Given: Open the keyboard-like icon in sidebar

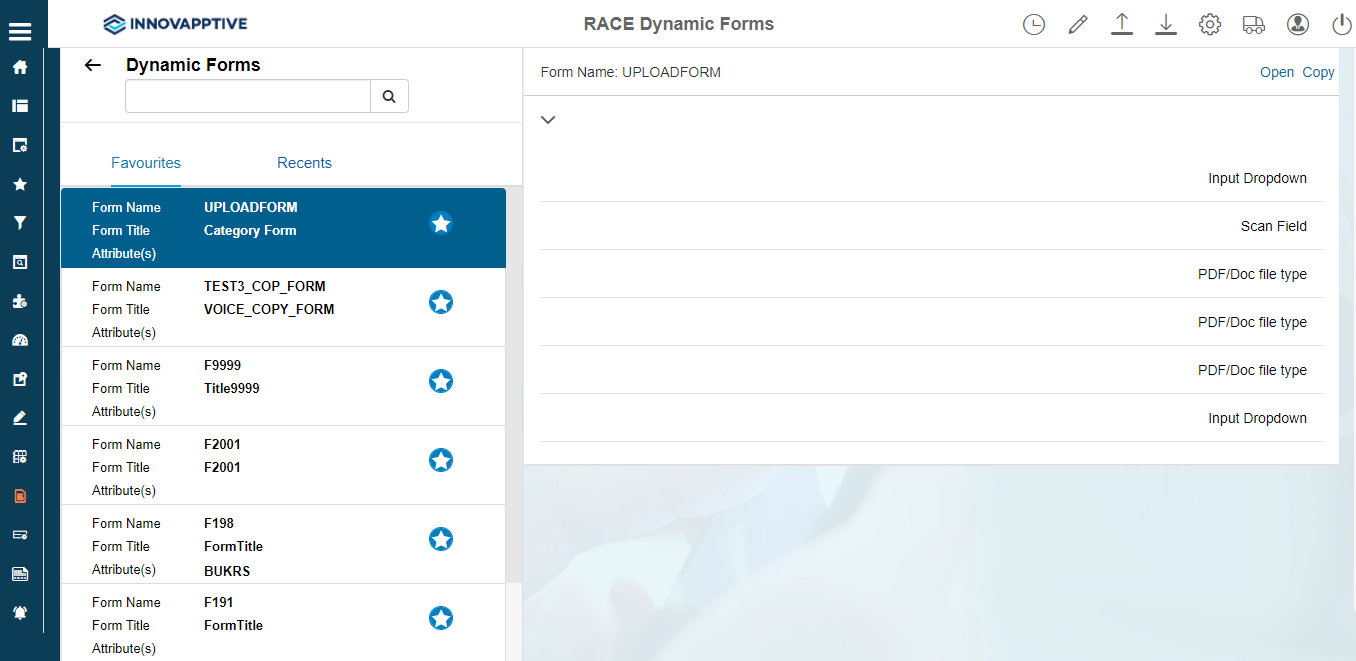Looking at the screenshot, I should coord(20,574).
